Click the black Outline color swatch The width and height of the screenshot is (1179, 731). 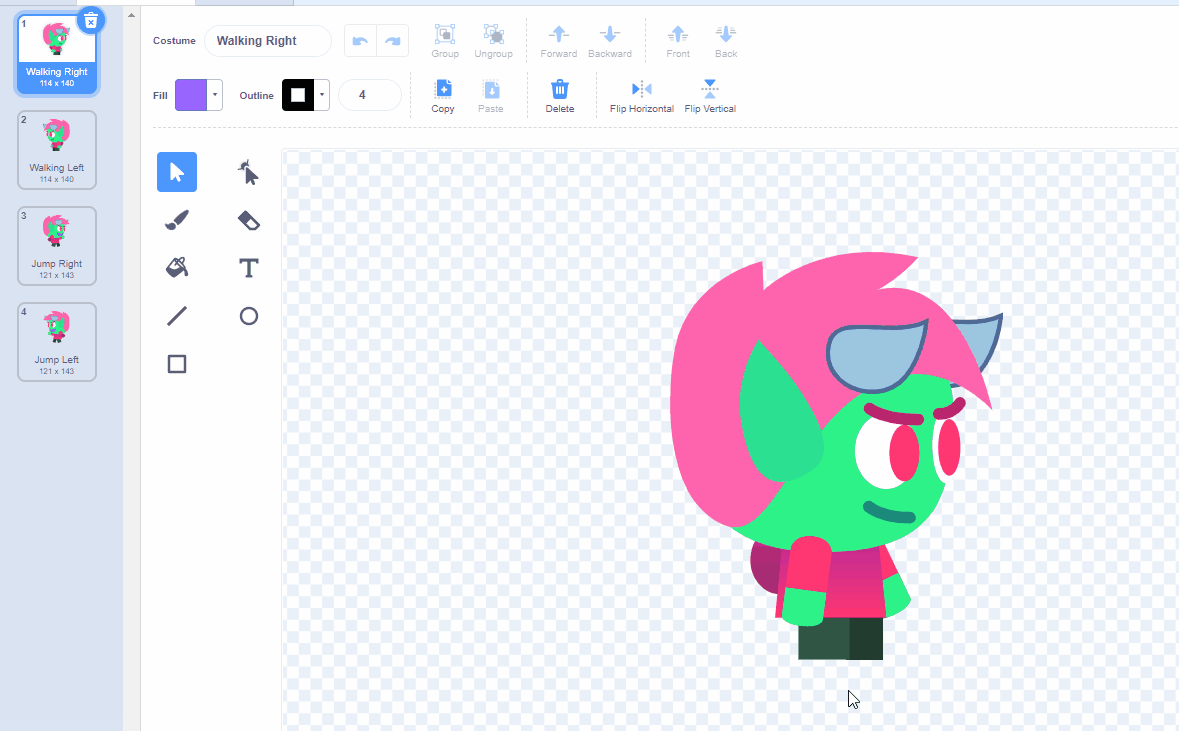(297, 96)
